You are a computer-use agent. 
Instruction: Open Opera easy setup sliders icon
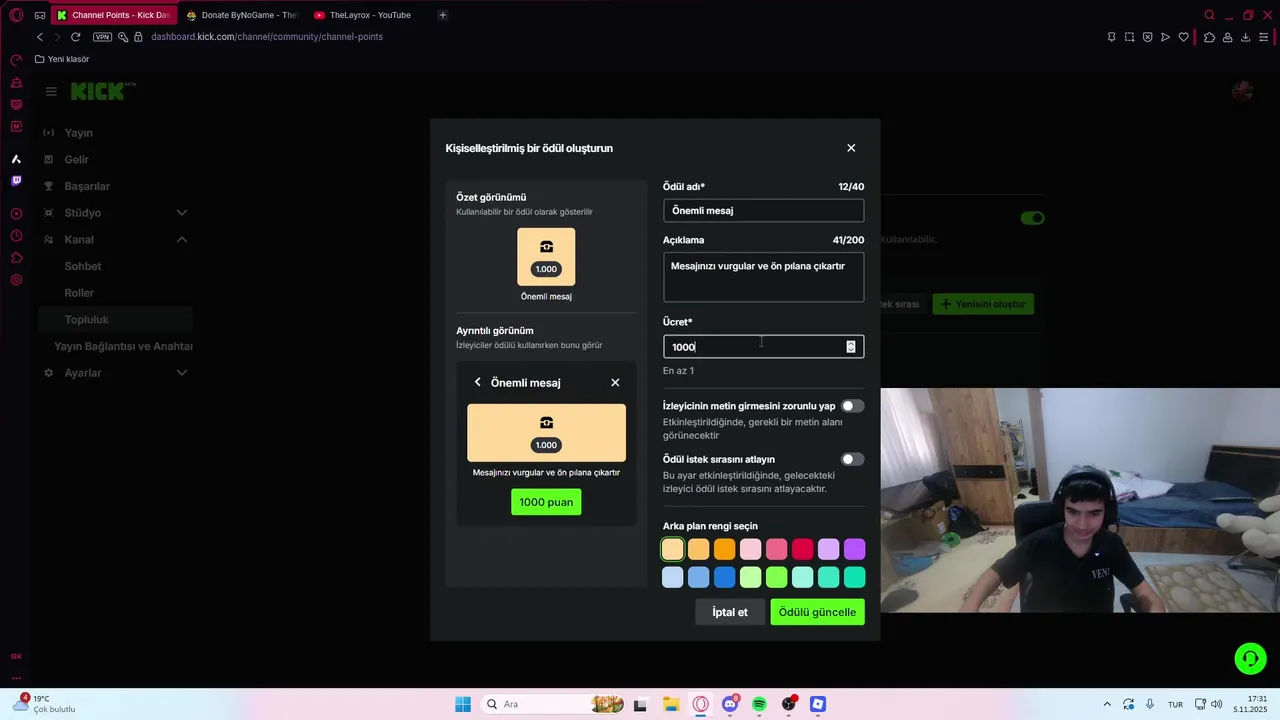(1264, 37)
